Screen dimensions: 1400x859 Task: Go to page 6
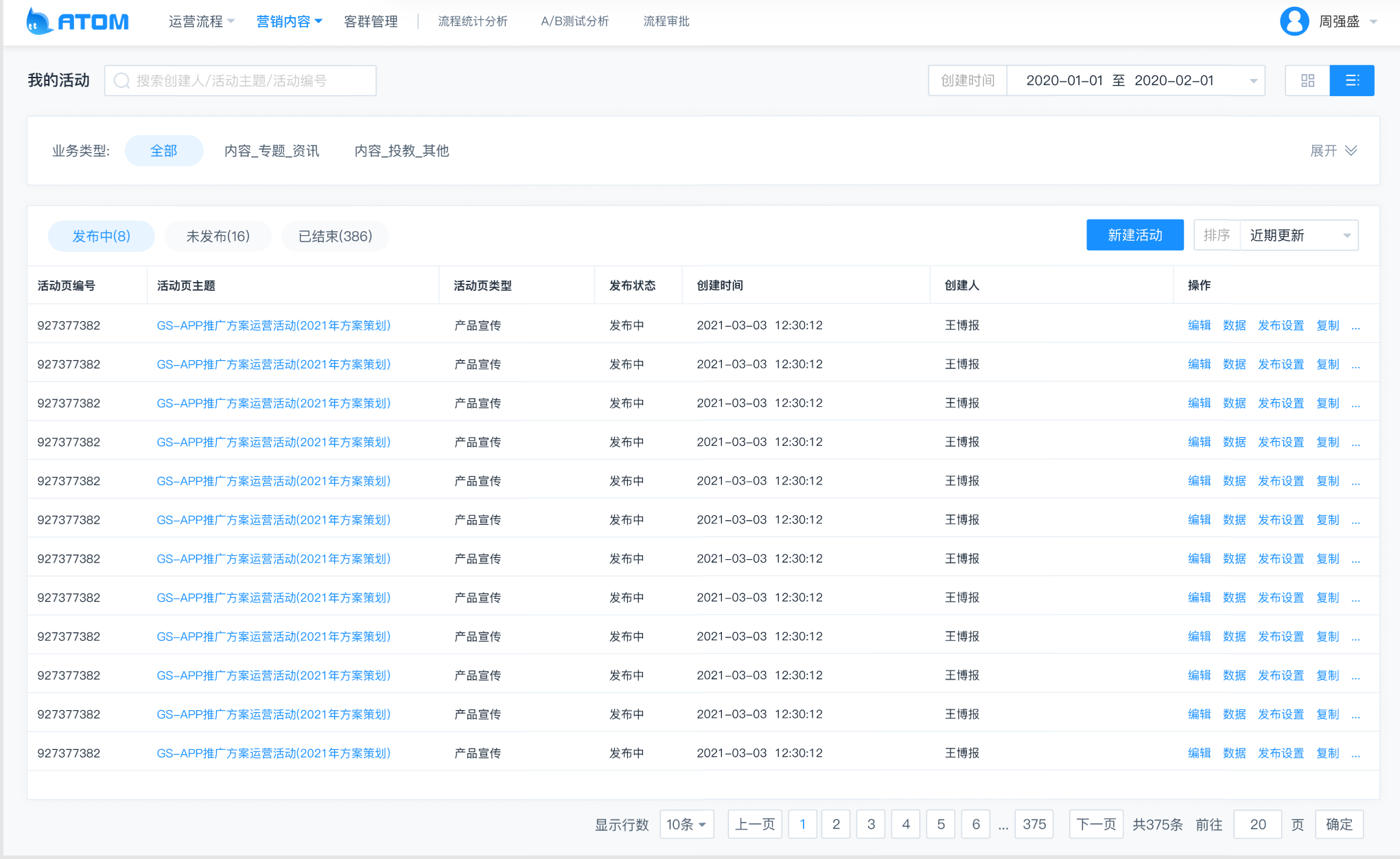tap(976, 824)
